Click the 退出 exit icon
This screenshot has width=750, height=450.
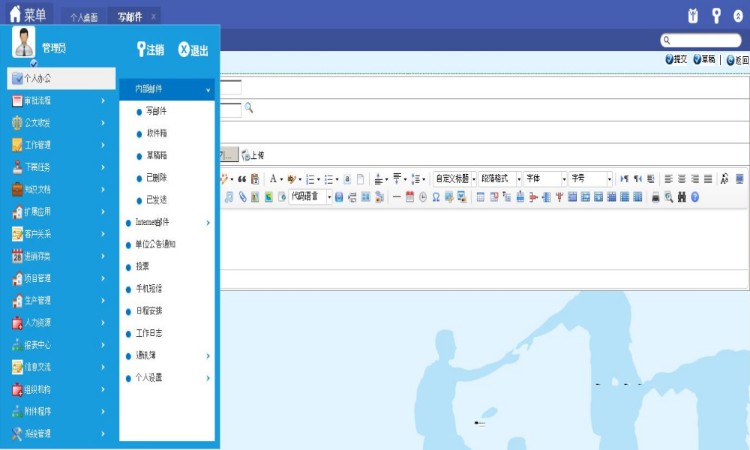[x=184, y=50]
